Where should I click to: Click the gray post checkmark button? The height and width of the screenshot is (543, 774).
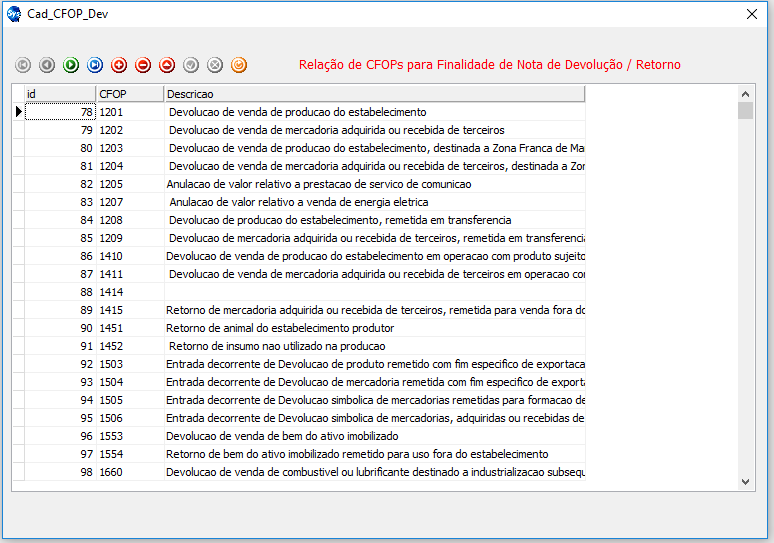(x=191, y=65)
